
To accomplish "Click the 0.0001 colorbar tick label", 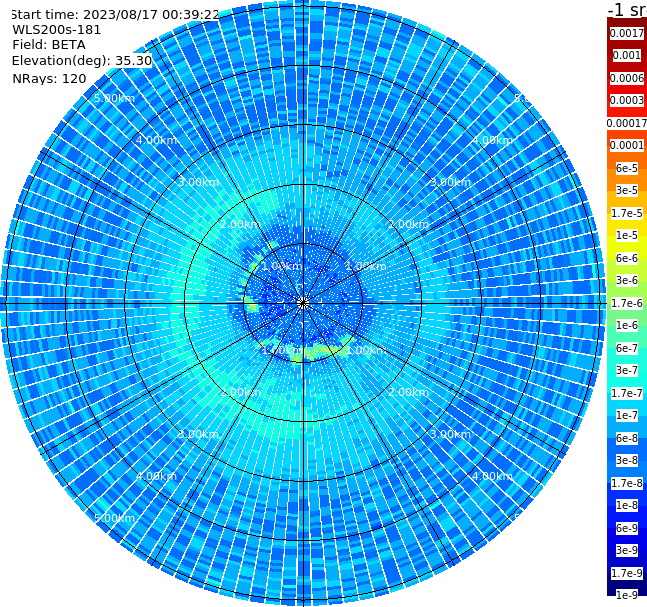I will click(627, 145).
